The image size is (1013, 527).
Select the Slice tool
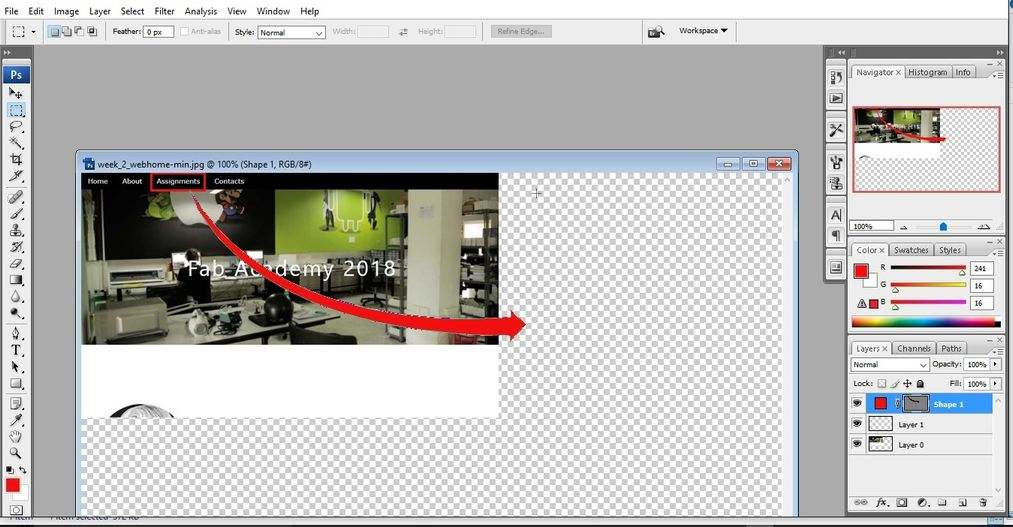click(16, 176)
